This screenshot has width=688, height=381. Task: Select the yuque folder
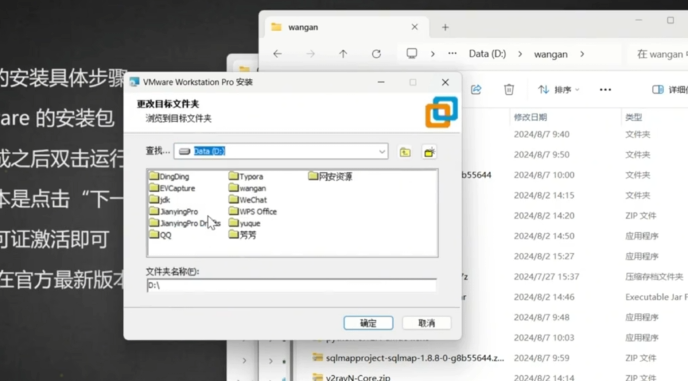[245, 223]
